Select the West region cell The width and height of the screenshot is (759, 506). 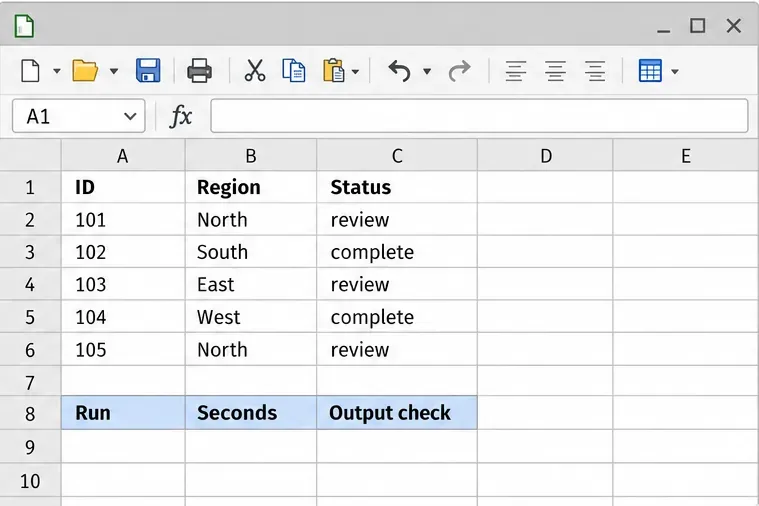pyautogui.click(x=251, y=317)
